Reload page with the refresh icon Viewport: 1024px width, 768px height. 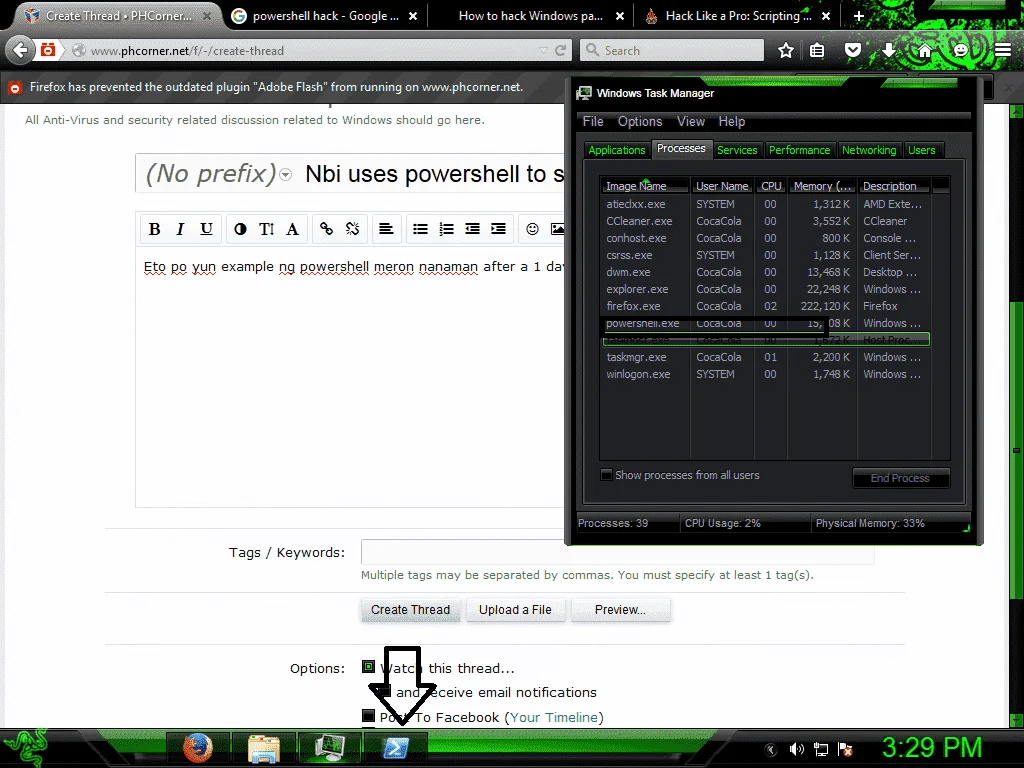point(560,50)
